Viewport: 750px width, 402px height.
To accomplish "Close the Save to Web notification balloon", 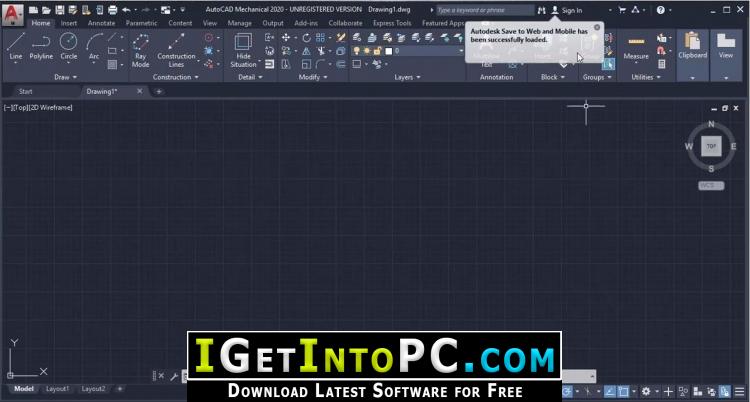I will coord(597,27).
